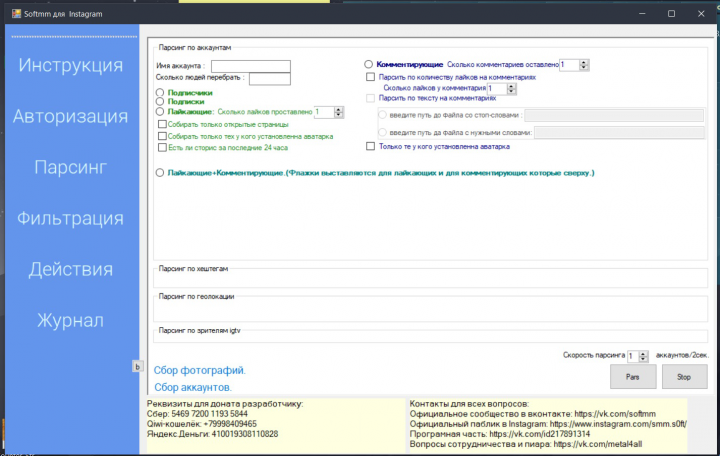This screenshot has width=720, height=456.
Task: Click the Парсинг по аккаунтам group label
Action: coord(195,47)
